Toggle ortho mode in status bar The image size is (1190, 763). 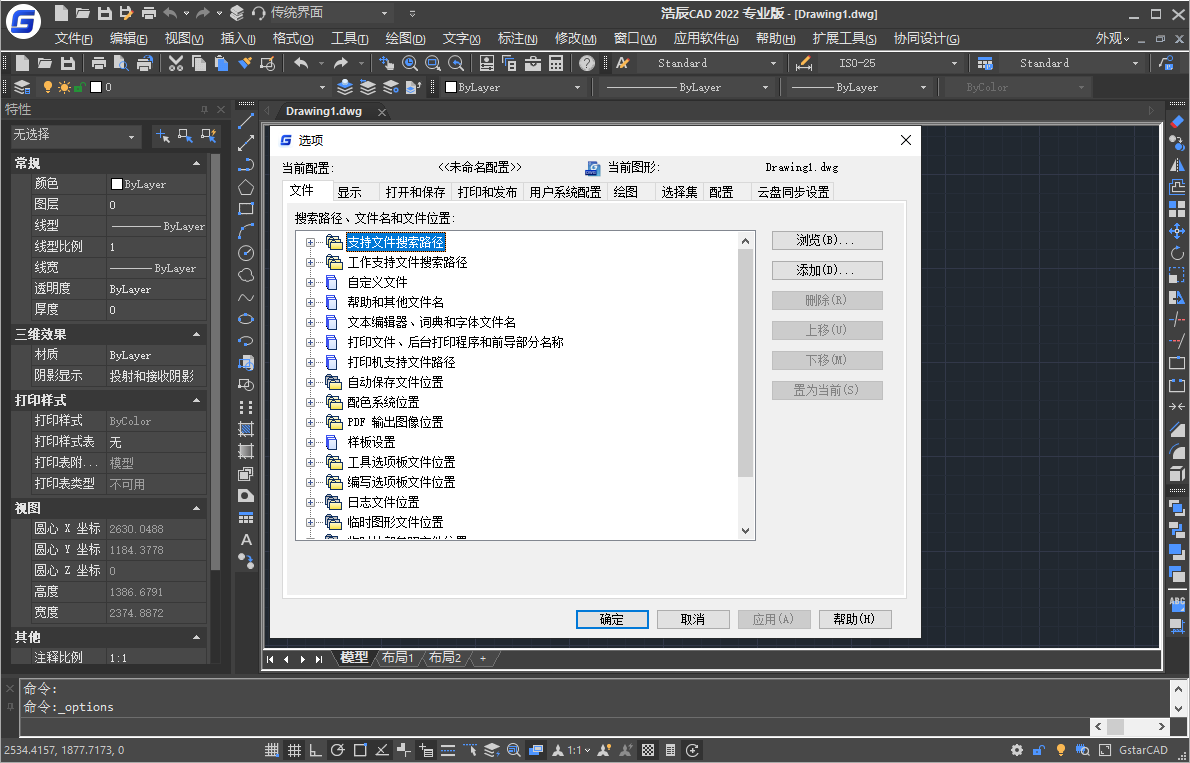tap(316, 750)
